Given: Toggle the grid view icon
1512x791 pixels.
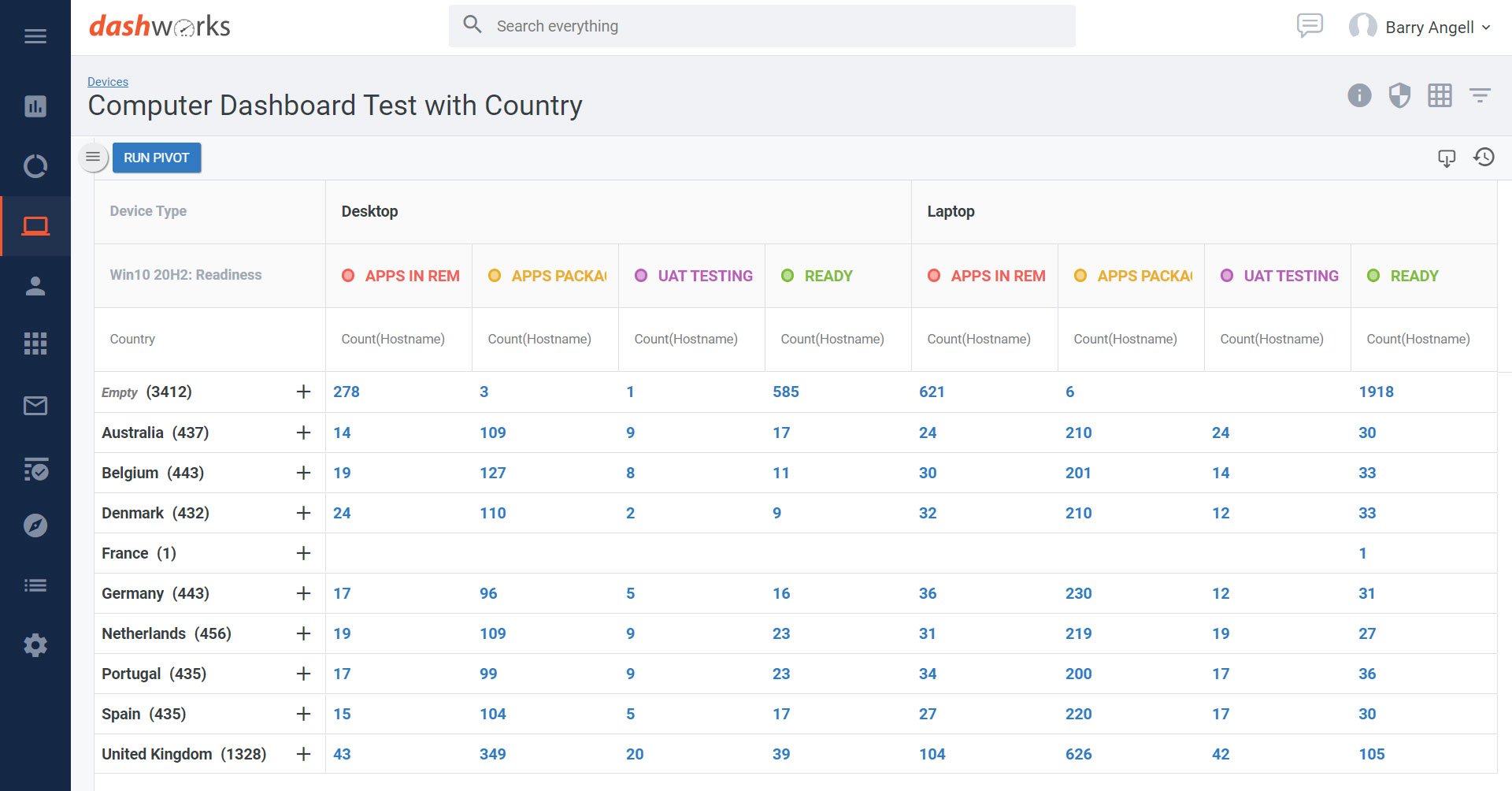Looking at the screenshot, I should (x=1440, y=96).
